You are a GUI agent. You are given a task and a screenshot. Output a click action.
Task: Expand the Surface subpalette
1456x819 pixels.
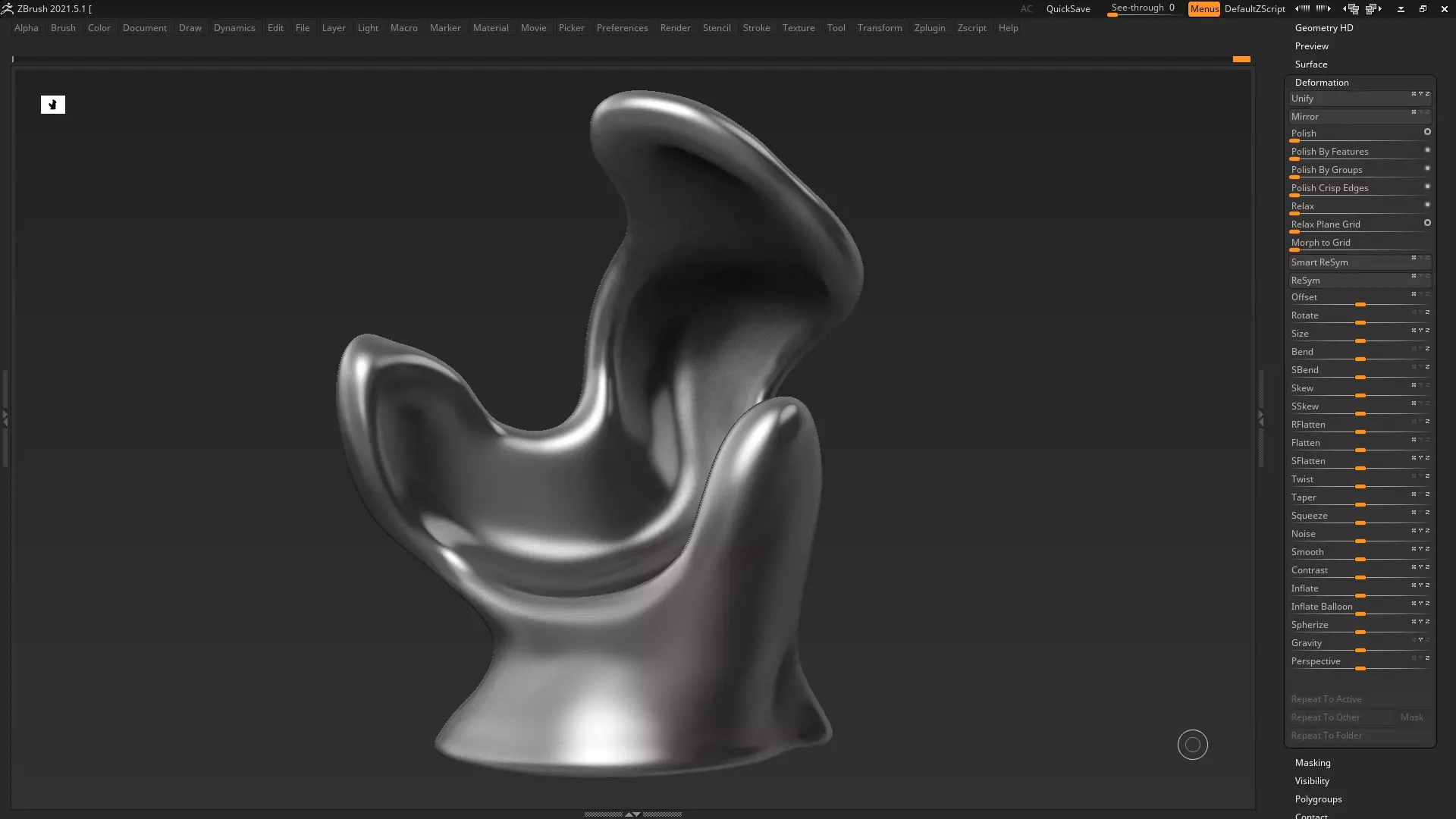pyautogui.click(x=1310, y=64)
